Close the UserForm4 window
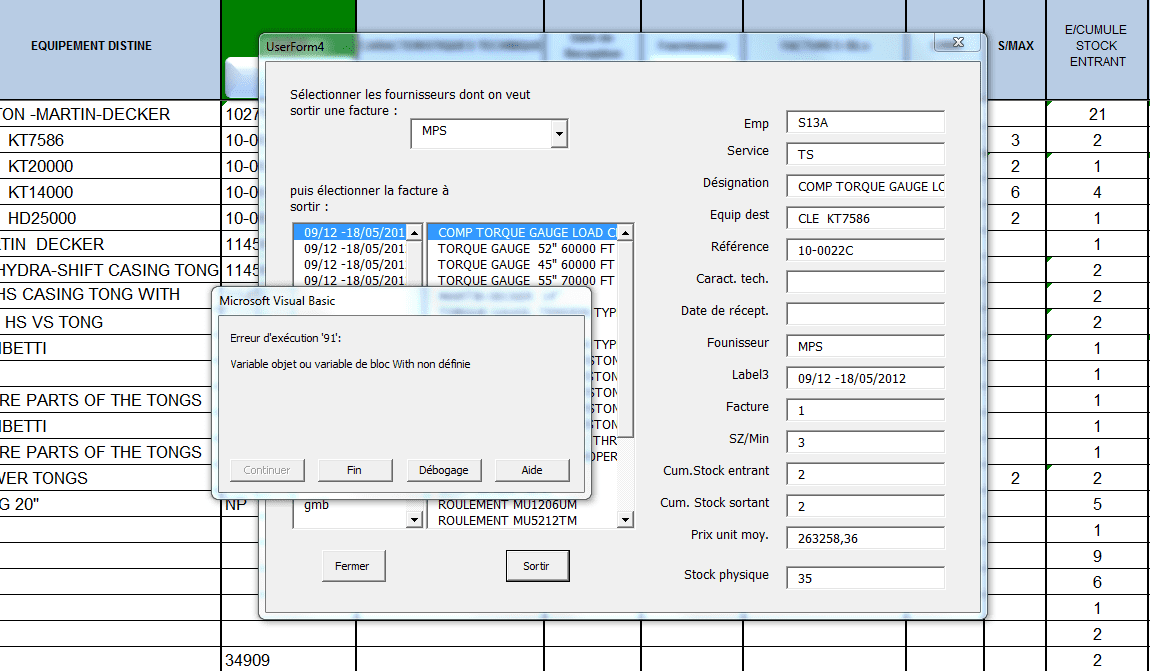Screen dimensions: 1150x671 [954, 43]
